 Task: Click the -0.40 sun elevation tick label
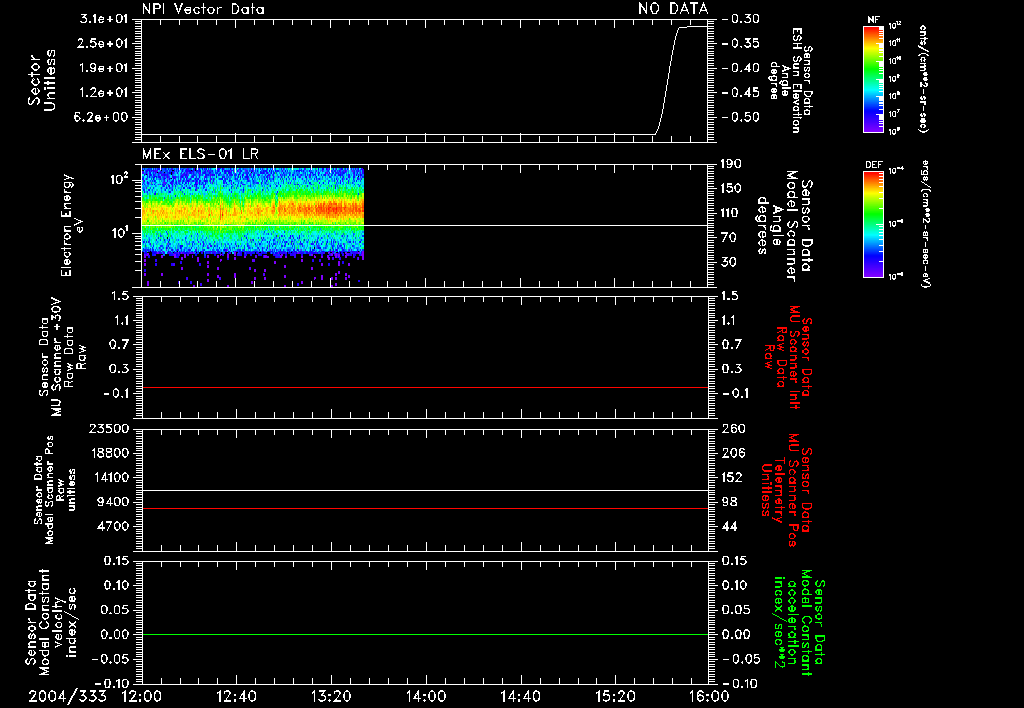[x=741, y=68]
